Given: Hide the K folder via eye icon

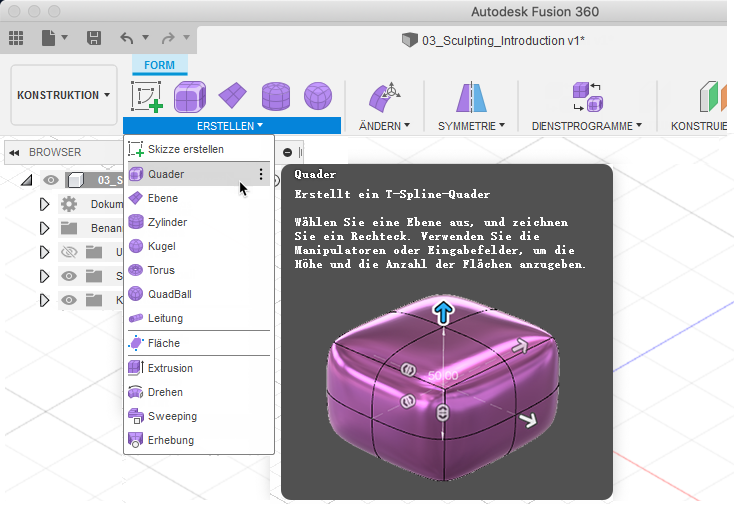Looking at the screenshot, I should 69,300.
